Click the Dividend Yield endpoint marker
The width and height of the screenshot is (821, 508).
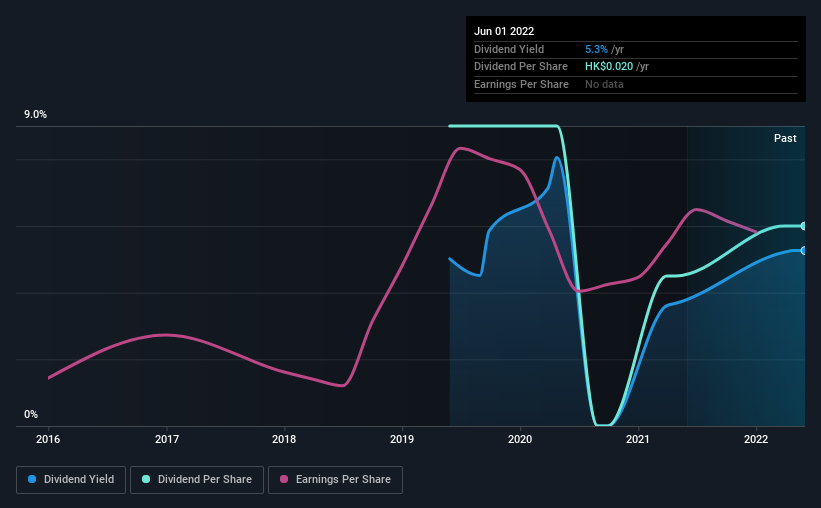point(803,250)
